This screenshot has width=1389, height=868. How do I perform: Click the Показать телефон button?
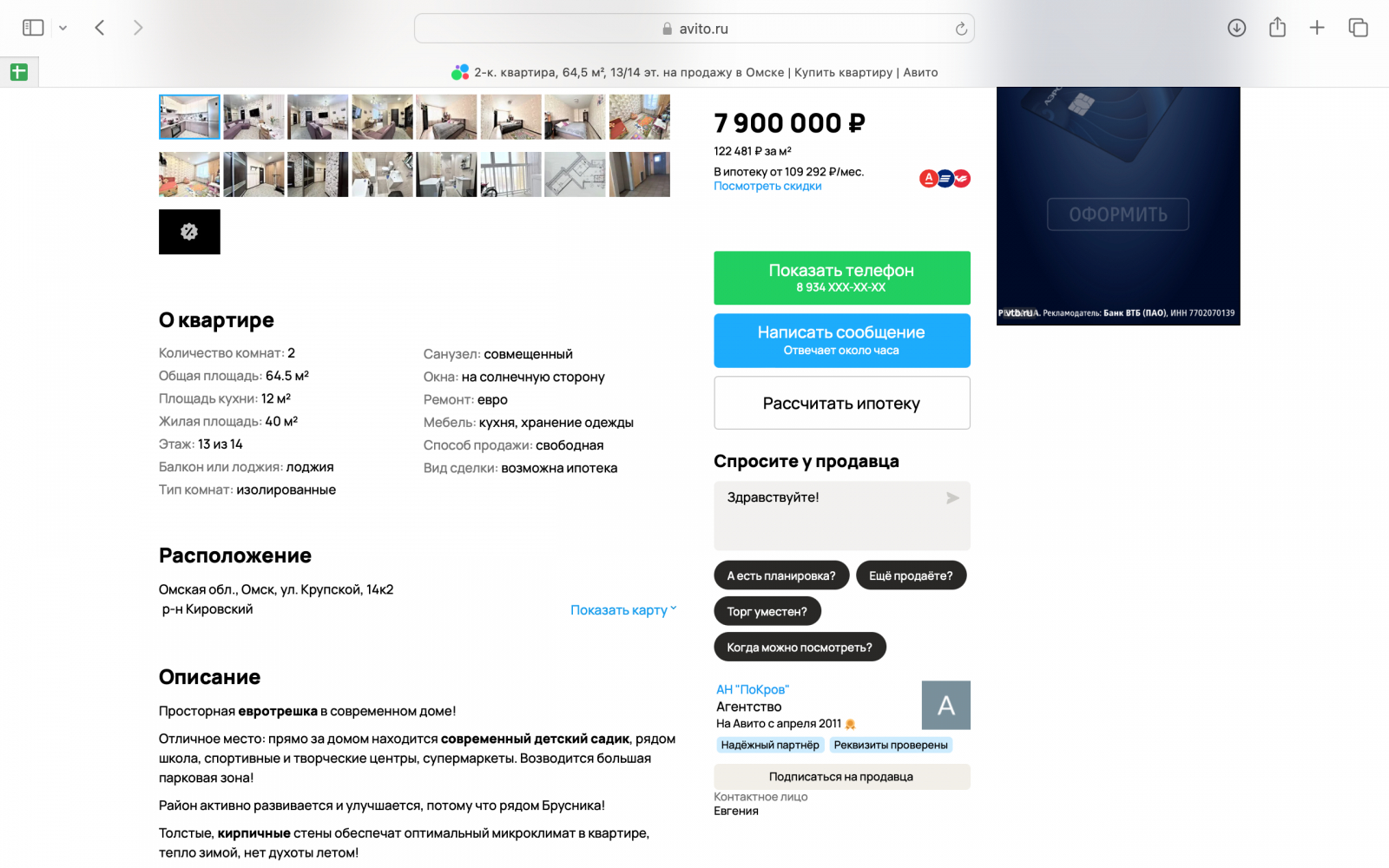tap(842, 278)
